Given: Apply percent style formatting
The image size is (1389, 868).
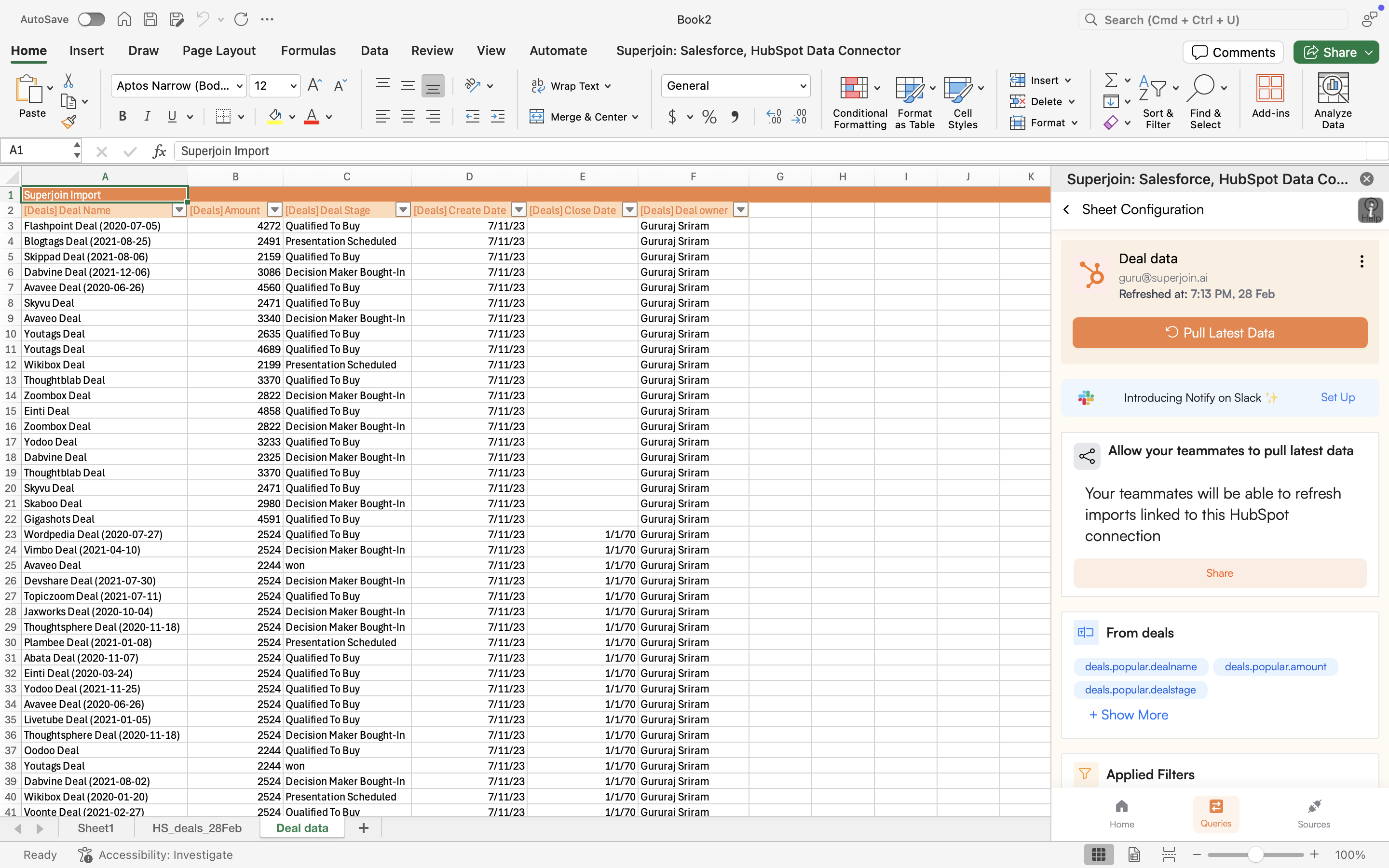Looking at the screenshot, I should point(709,117).
